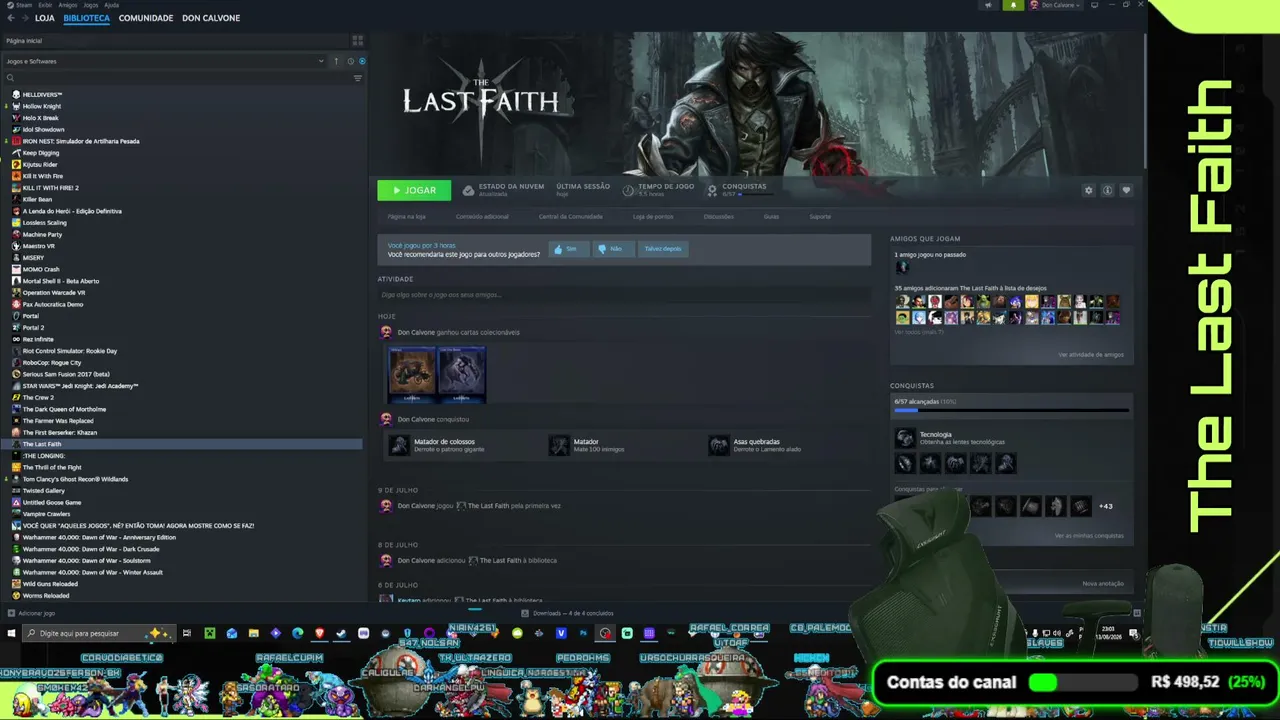Select Talvez depois on recommendation prompt

pyautogui.click(x=663, y=249)
